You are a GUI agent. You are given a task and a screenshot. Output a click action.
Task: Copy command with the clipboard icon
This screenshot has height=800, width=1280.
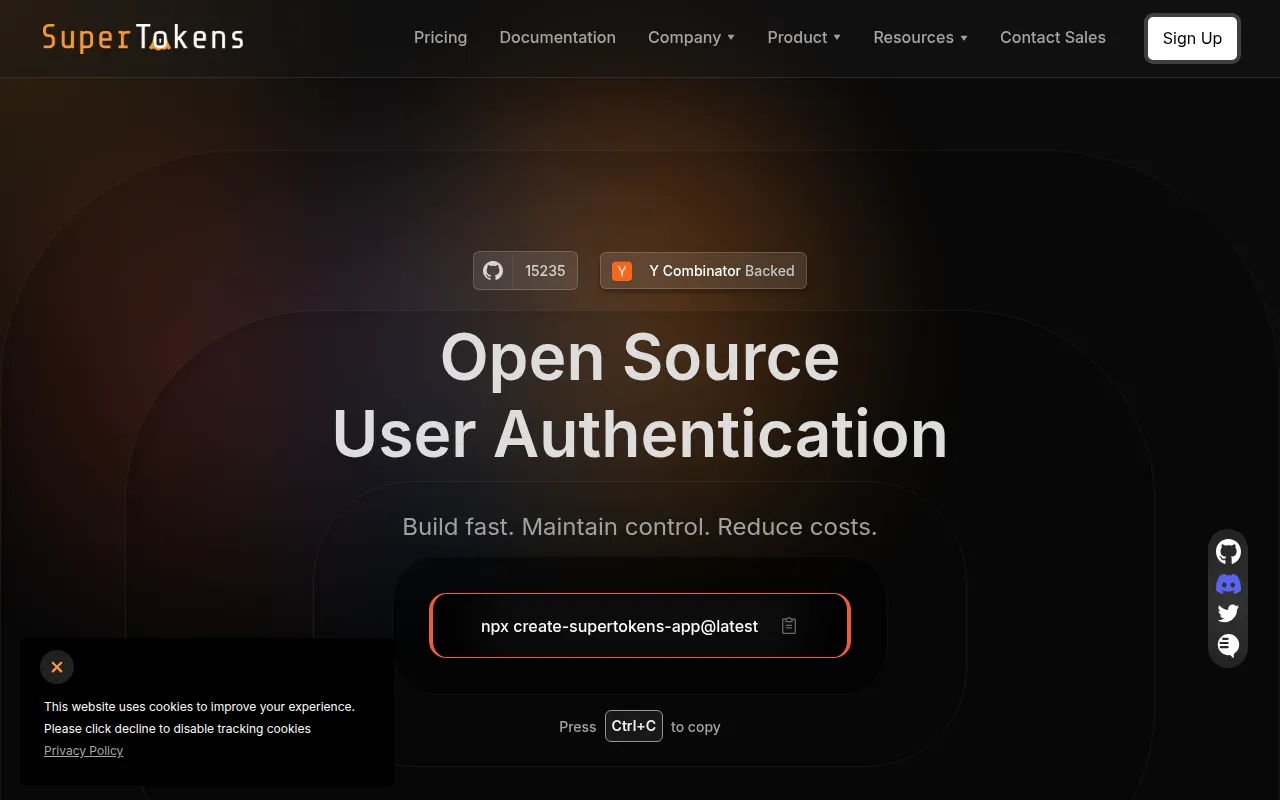(x=789, y=626)
